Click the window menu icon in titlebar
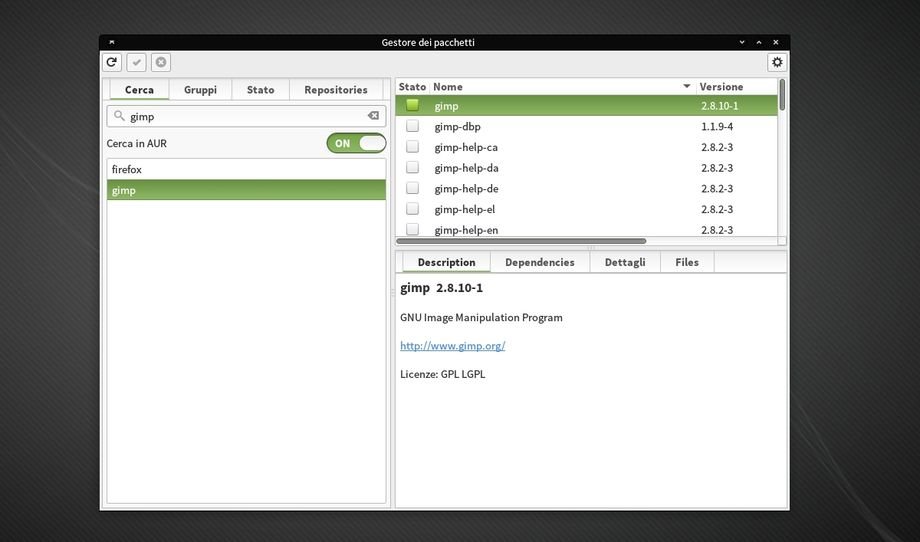The image size is (920, 542). pyautogui.click(x=111, y=42)
